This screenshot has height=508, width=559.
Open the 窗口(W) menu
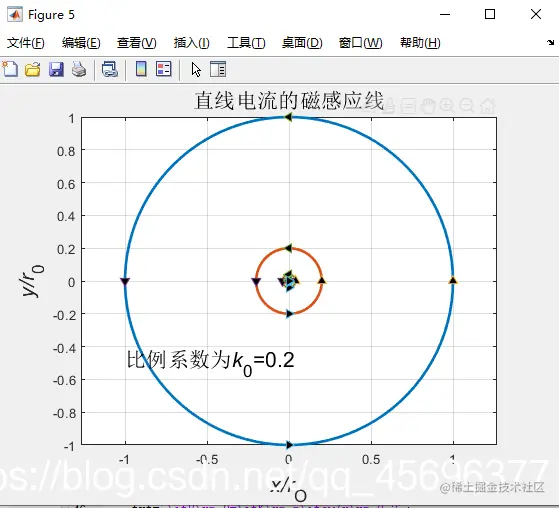click(360, 43)
